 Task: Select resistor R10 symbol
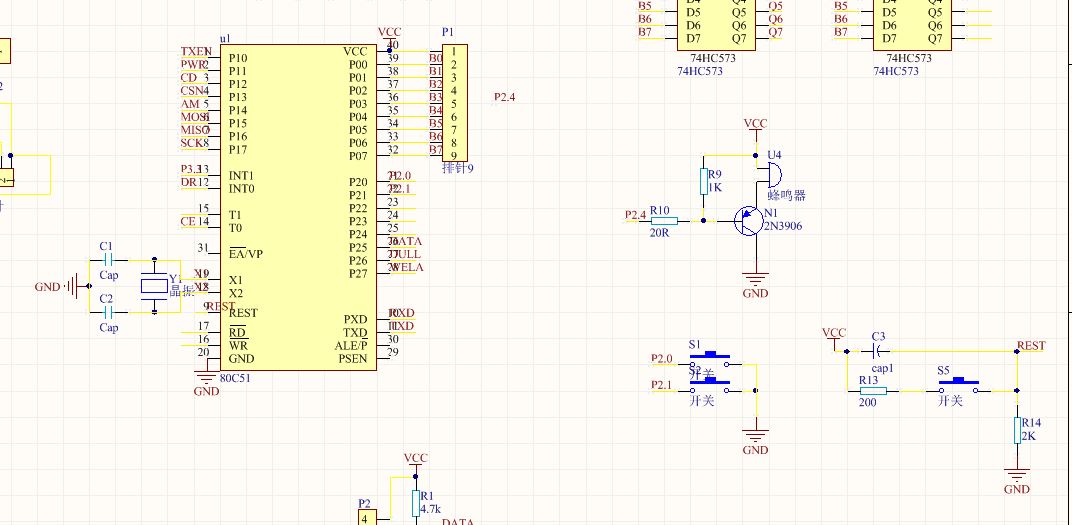[x=664, y=221]
